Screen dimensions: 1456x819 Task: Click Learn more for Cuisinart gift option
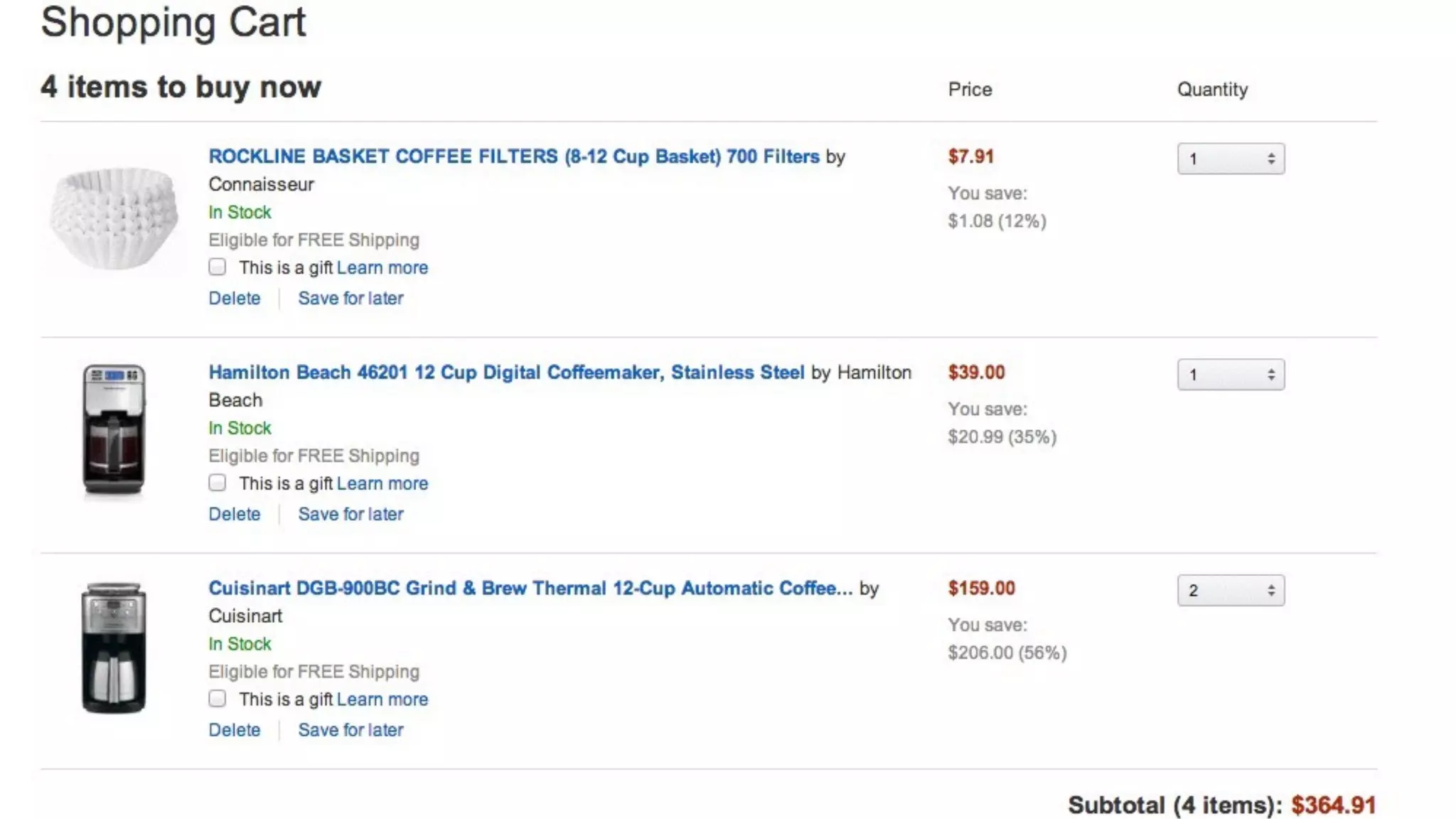pyautogui.click(x=382, y=700)
